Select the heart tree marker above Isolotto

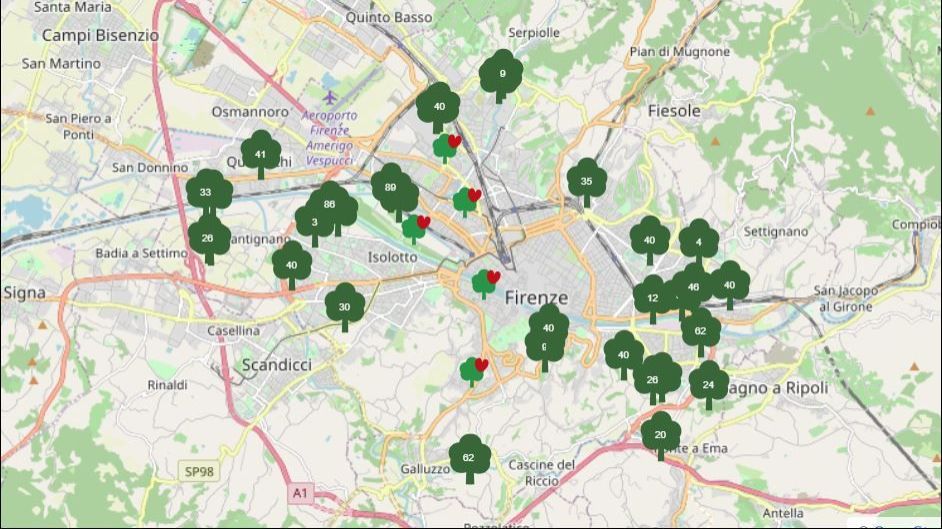click(x=415, y=228)
